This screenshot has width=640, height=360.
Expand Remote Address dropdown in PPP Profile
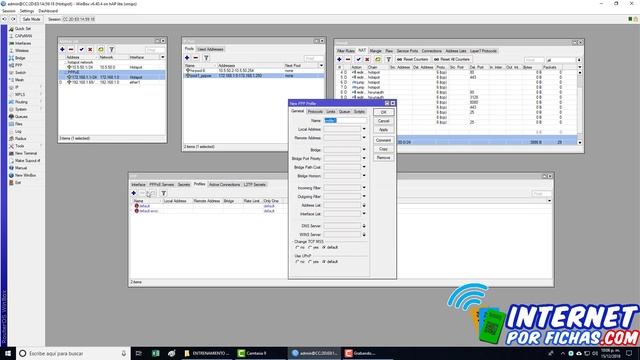click(364, 138)
